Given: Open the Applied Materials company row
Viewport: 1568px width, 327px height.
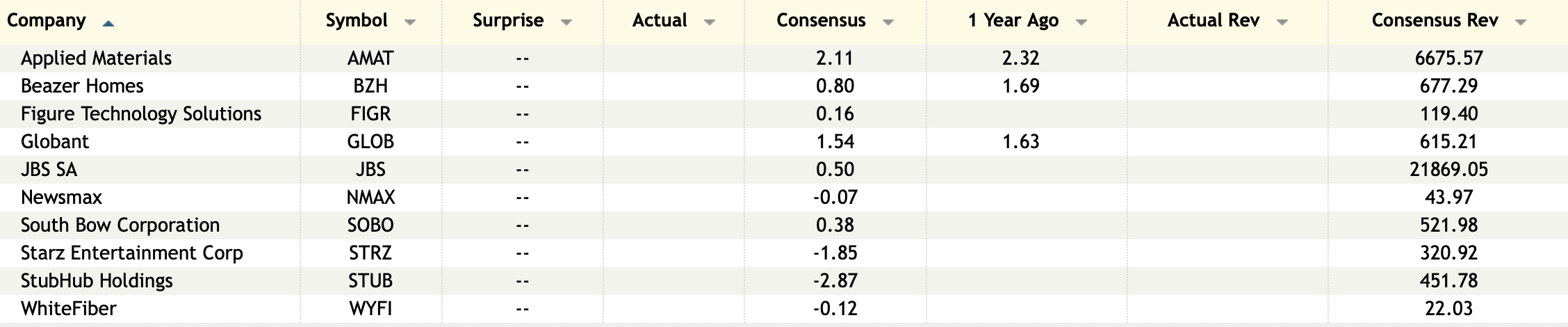Looking at the screenshot, I should coord(96,58).
